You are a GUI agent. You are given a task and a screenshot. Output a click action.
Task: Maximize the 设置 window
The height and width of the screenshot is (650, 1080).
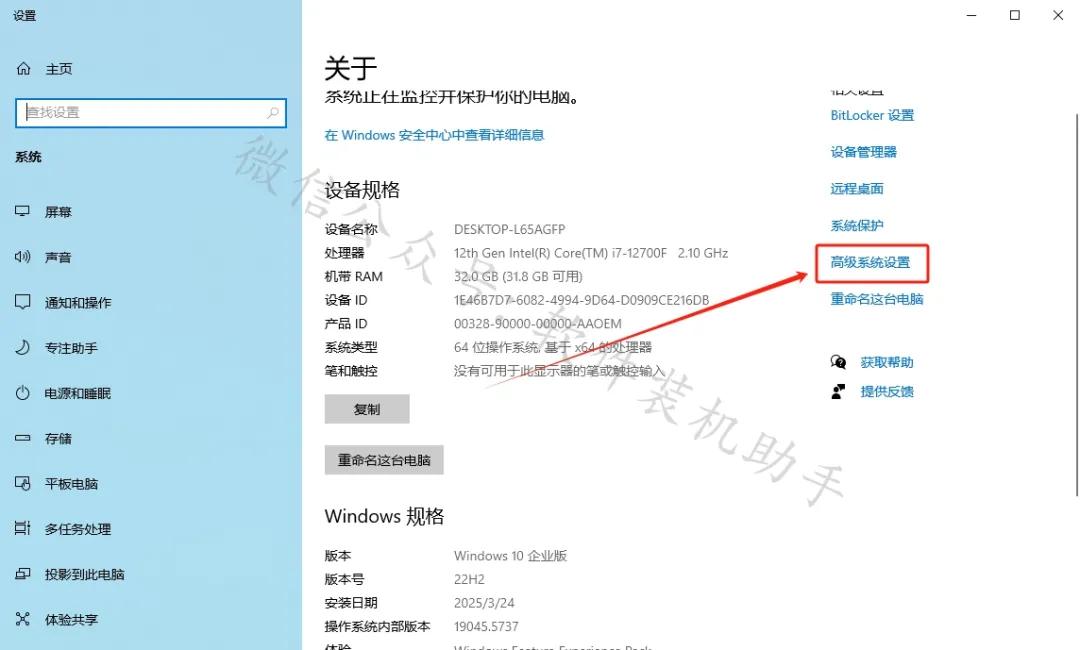coord(1015,15)
